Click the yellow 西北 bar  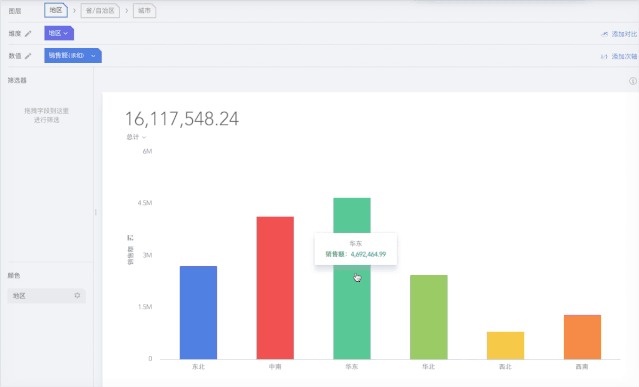(505, 345)
